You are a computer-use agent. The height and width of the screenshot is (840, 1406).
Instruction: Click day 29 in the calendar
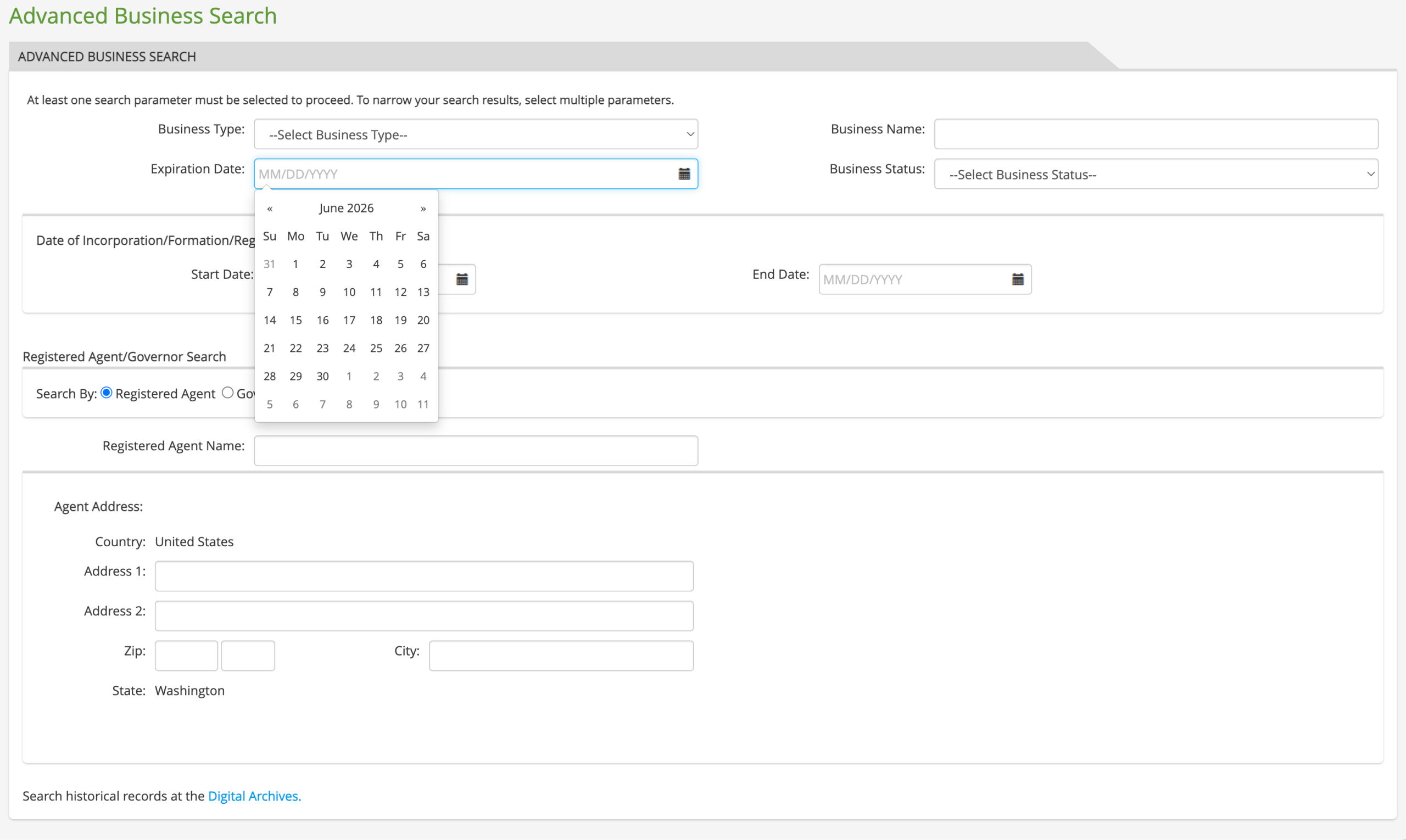point(295,377)
